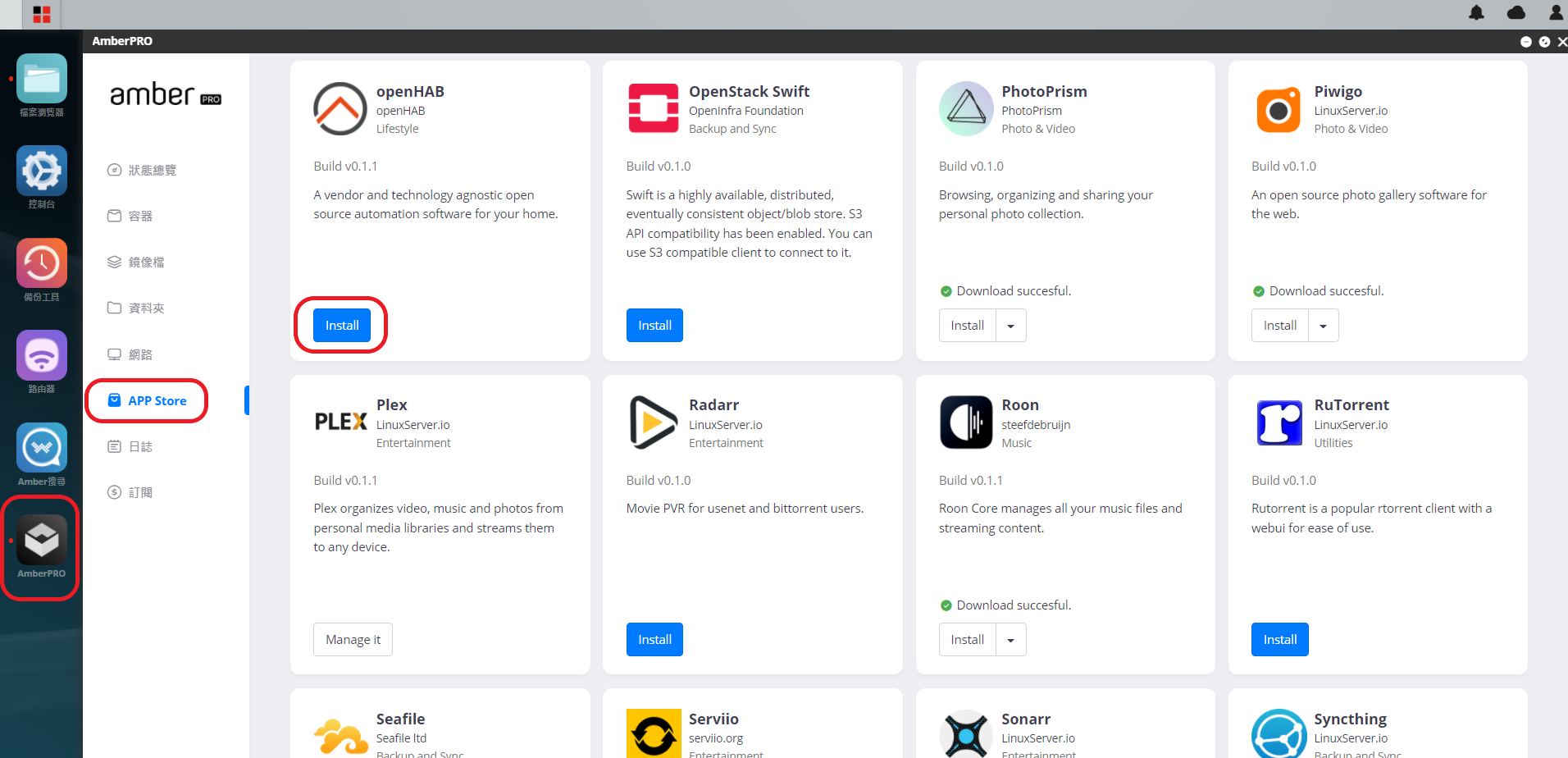Click the Syncthing title text
The height and width of the screenshot is (758, 1568).
coord(1350,719)
